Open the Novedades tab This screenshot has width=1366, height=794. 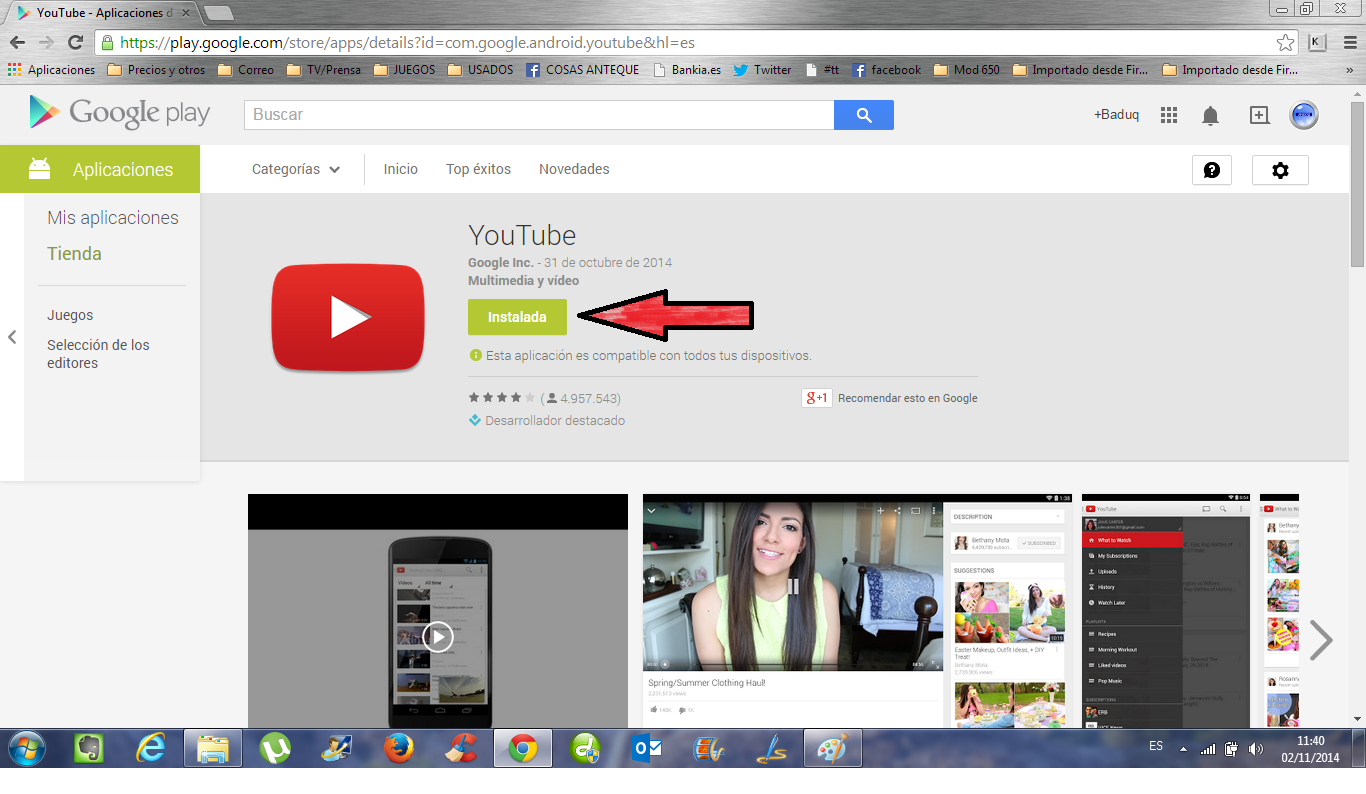(574, 170)
